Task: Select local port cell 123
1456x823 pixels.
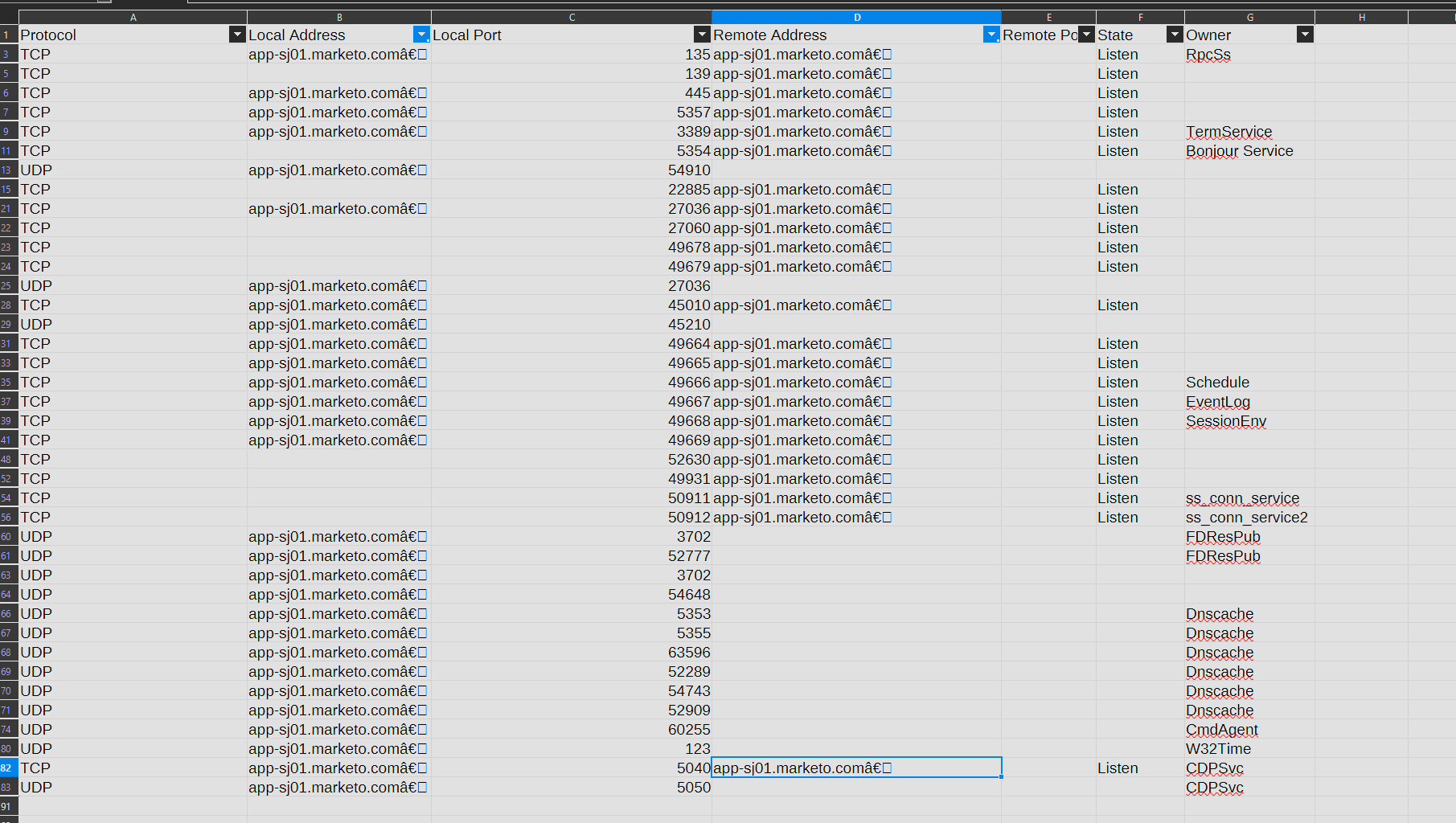Action: coord(572,749)
